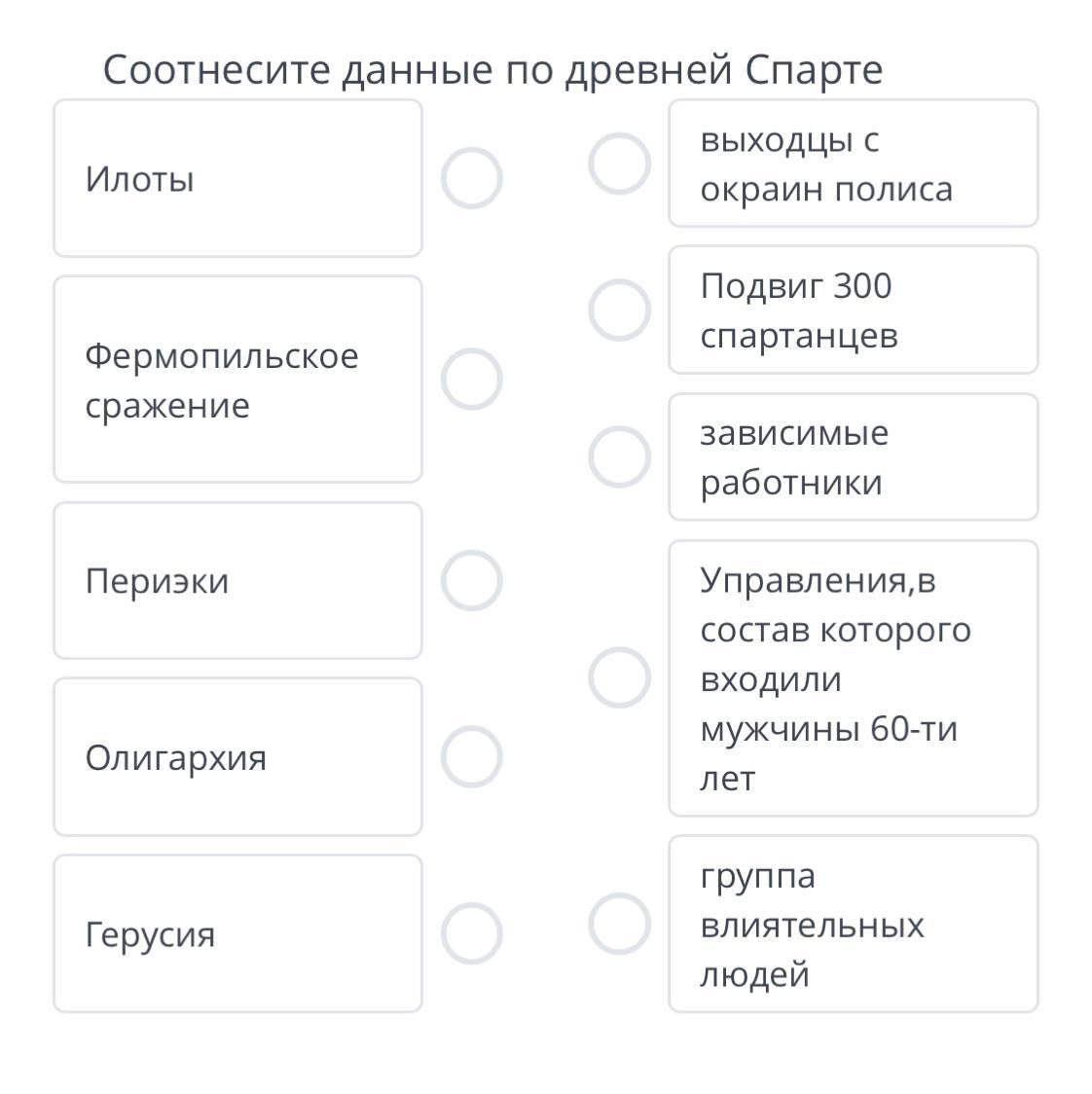This screenshot has width=1092, height=1094.
Task: Select the circle beside Герусия
Action: tap(472, 933)
